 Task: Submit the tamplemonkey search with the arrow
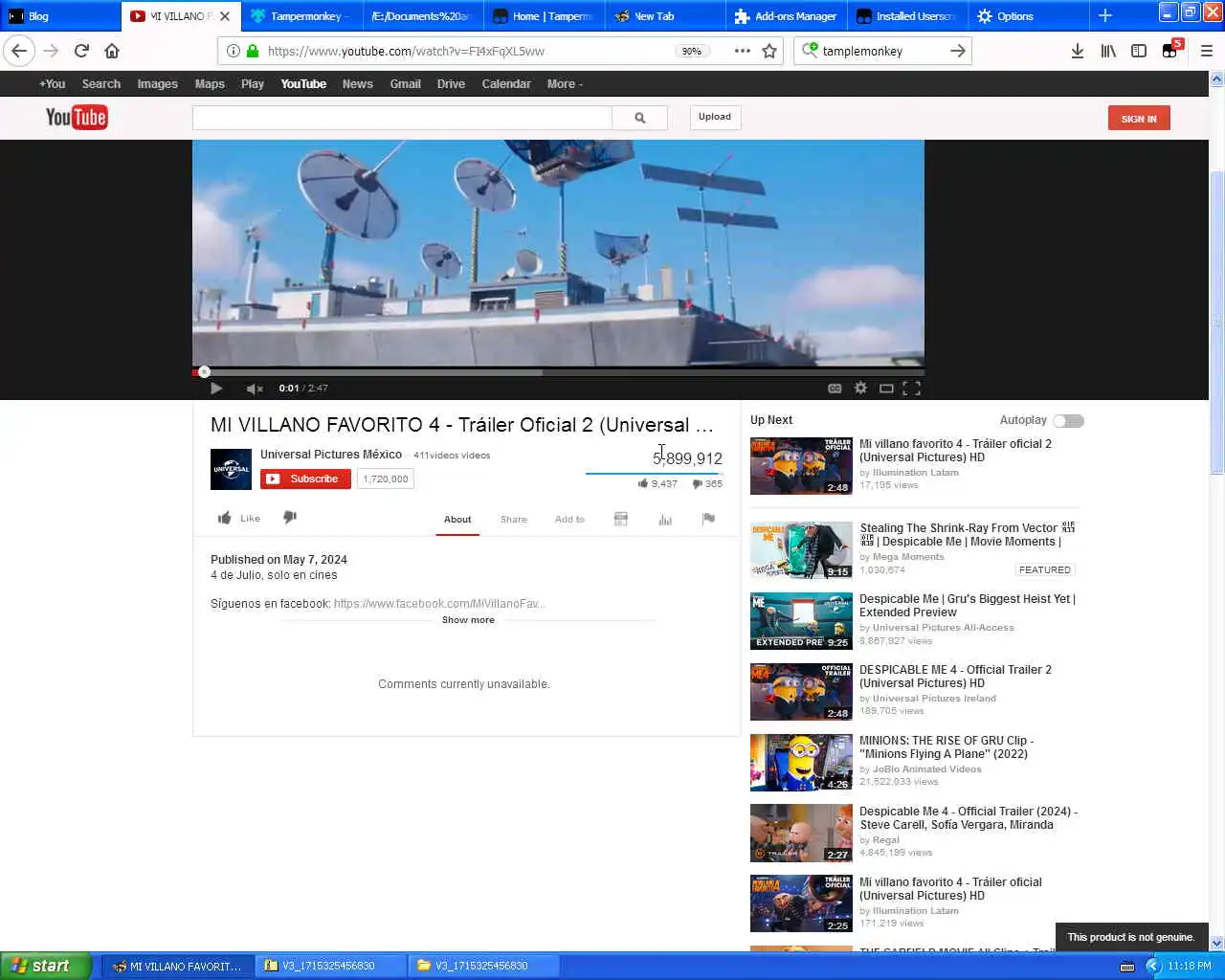(x=958, y=51)
